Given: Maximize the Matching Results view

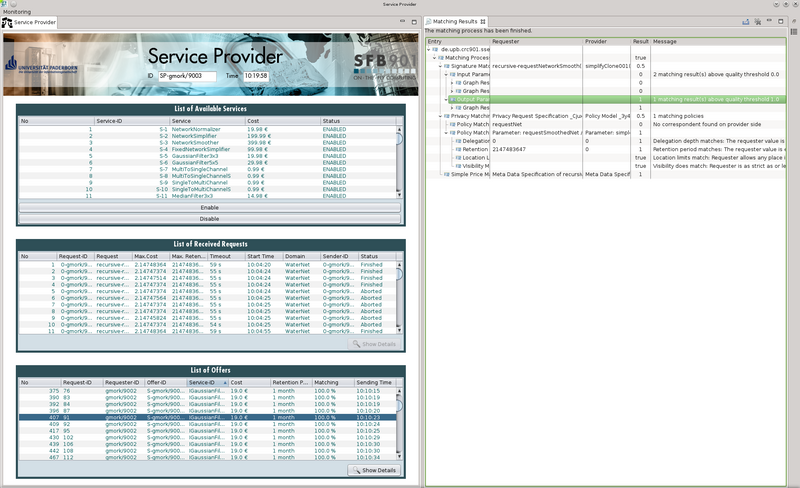Looking at the screenshot, I should click(781, 21).
